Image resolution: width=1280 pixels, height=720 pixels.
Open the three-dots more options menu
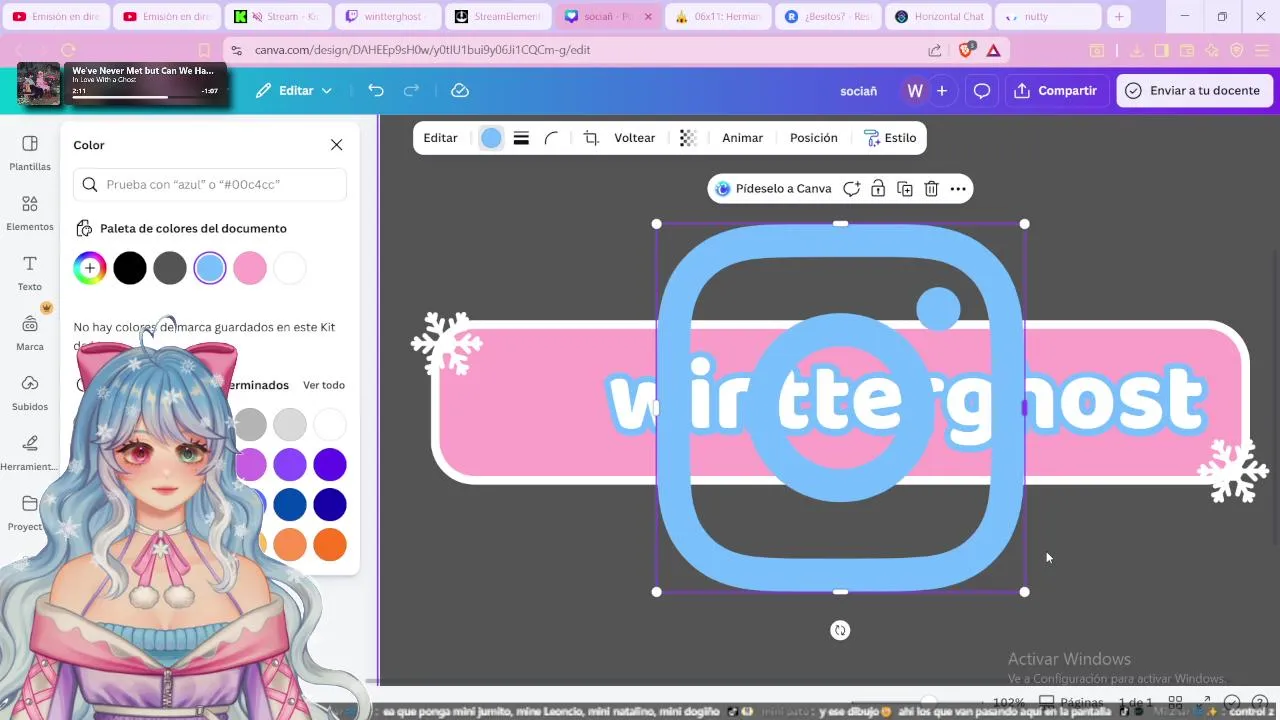coord(958,189)
